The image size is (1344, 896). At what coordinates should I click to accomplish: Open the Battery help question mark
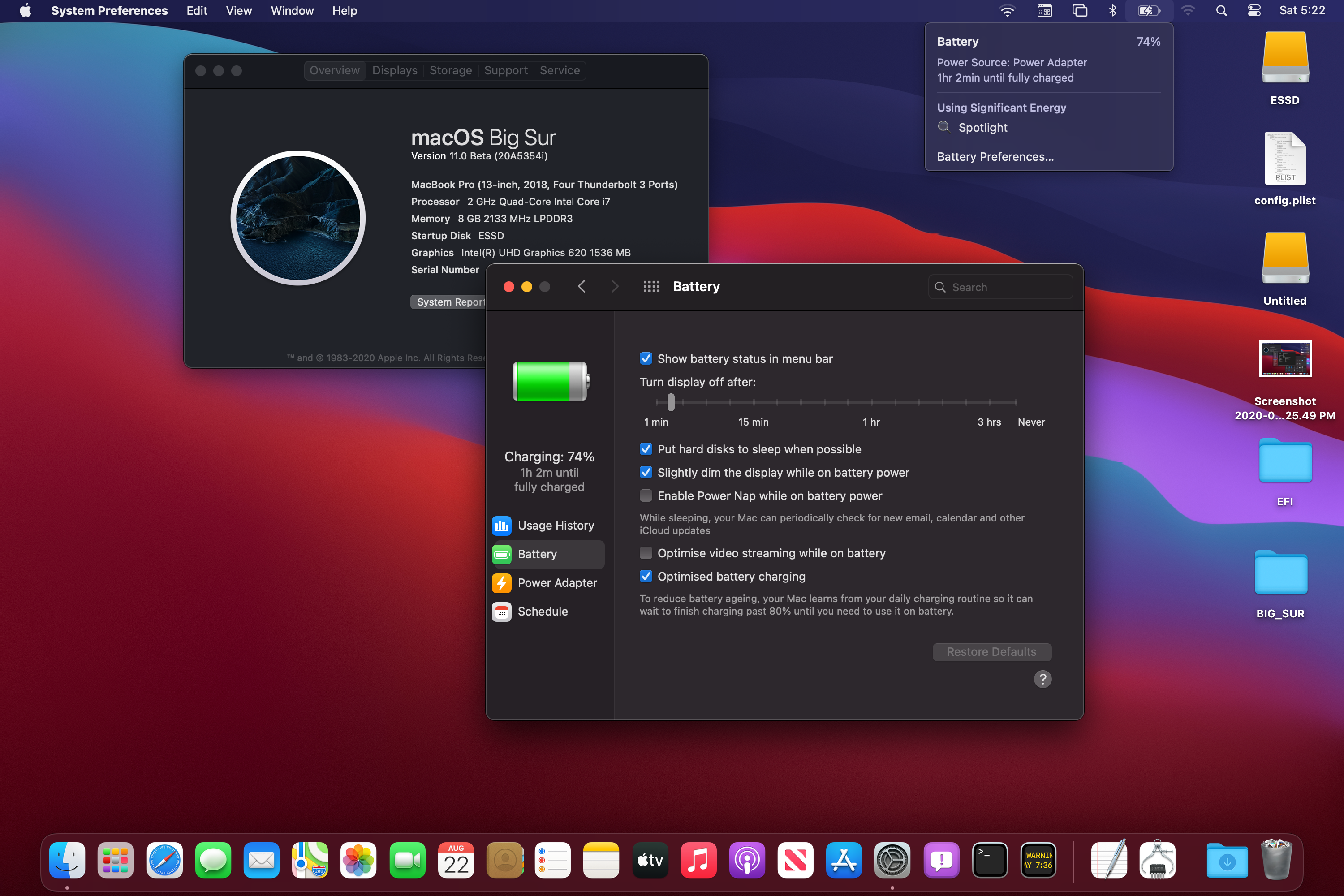tap(1043, 679)
